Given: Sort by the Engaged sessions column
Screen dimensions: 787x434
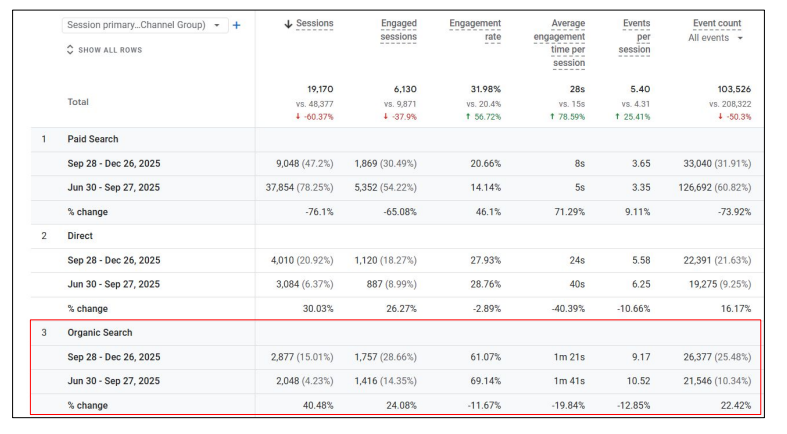Looking at the screenshot, I should click(398, 30).
